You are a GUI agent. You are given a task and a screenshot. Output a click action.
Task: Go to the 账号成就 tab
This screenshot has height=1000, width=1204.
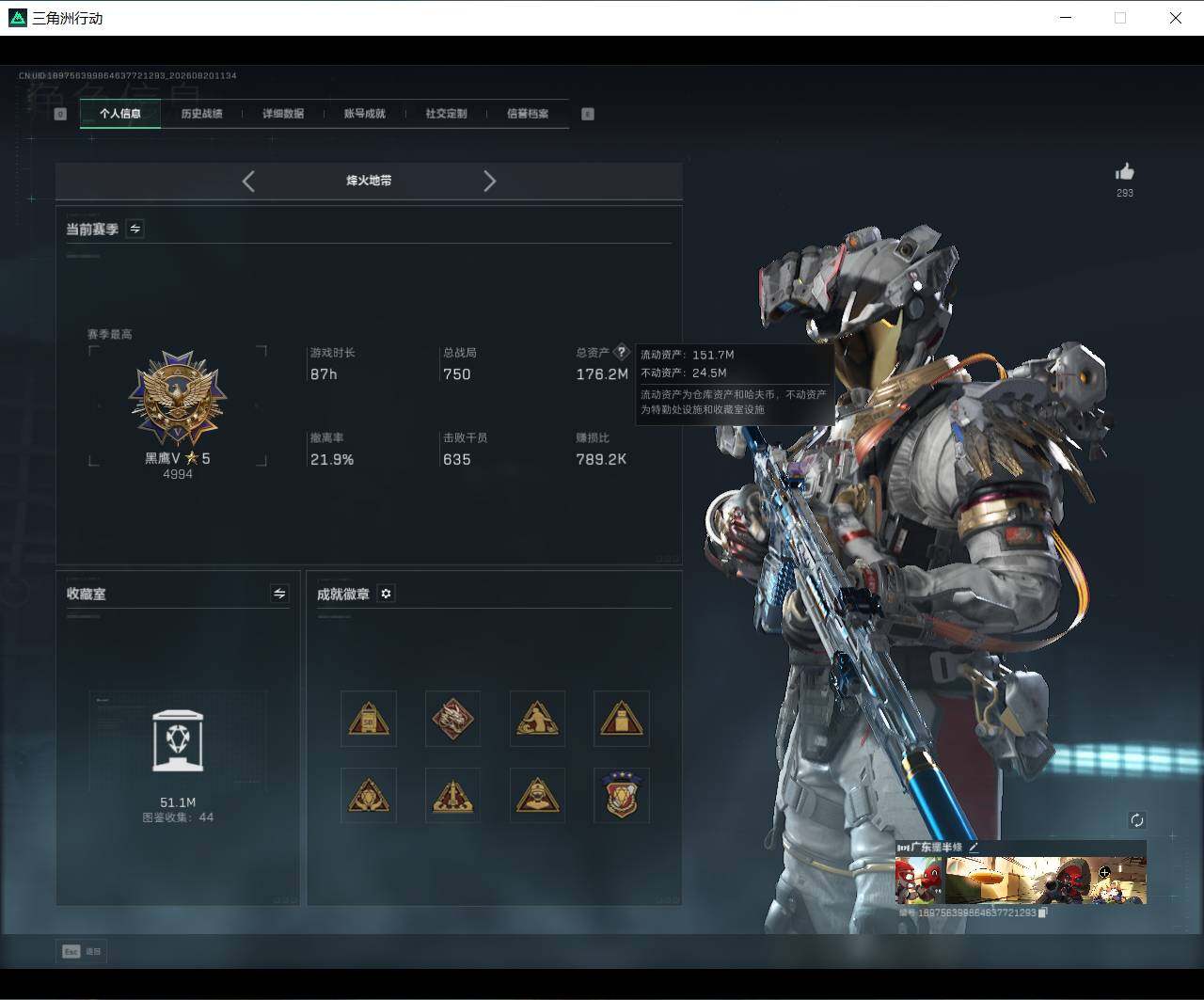tap(364, 114)
